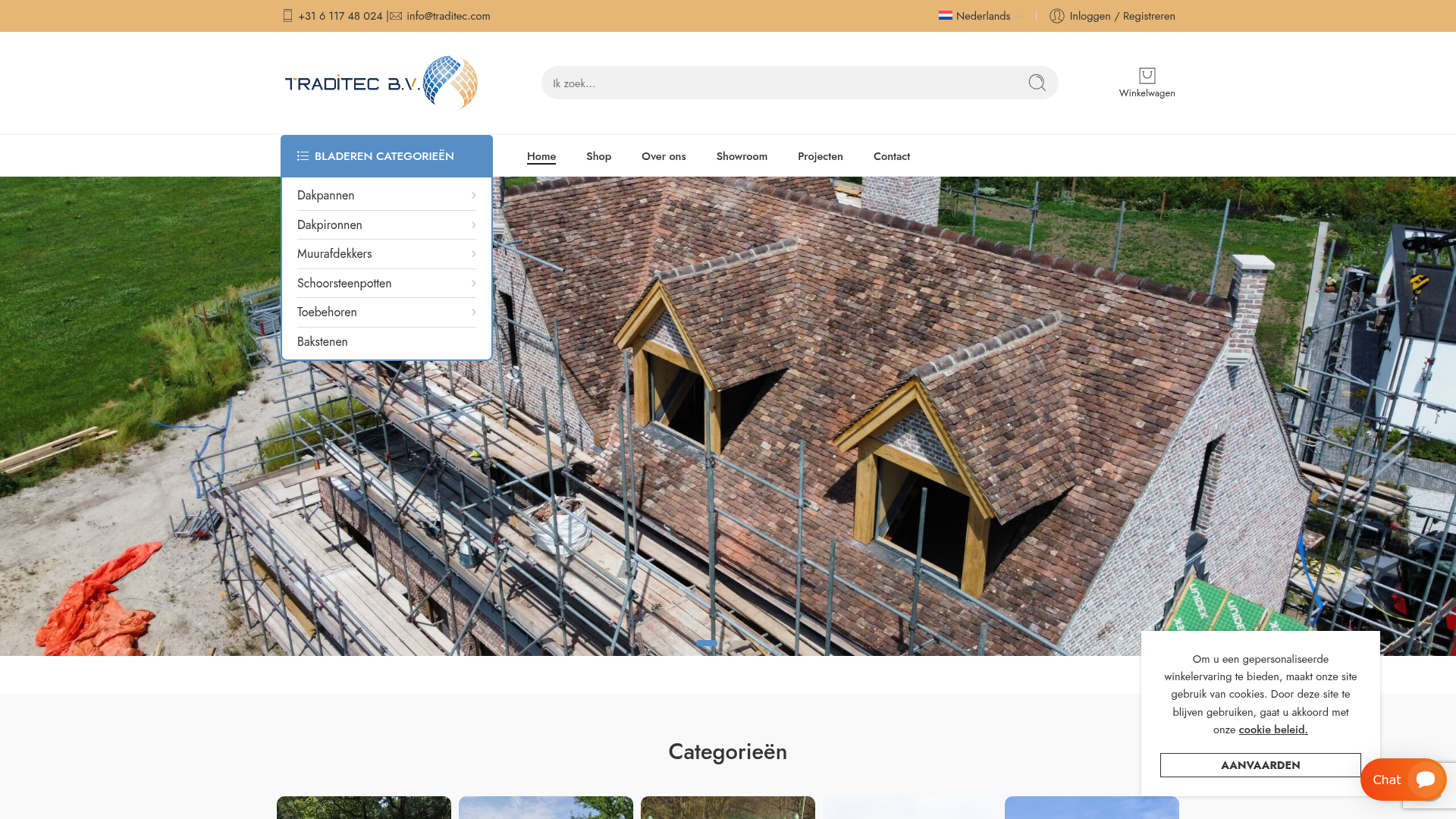The height and width of the screenshot is (819, 1456).
Task: Click the search magnifier icon
Action: [1037, 83]
